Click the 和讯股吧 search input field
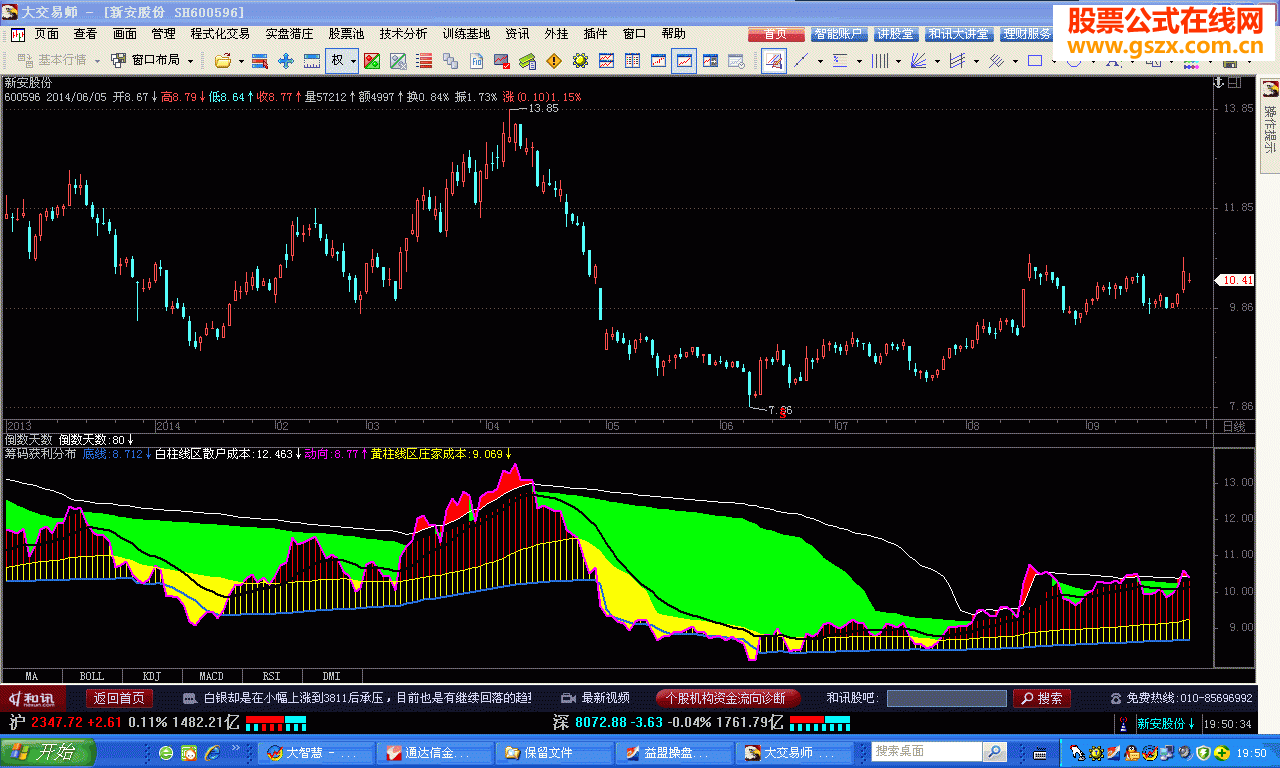1280x768 pixels. point(946,698)
